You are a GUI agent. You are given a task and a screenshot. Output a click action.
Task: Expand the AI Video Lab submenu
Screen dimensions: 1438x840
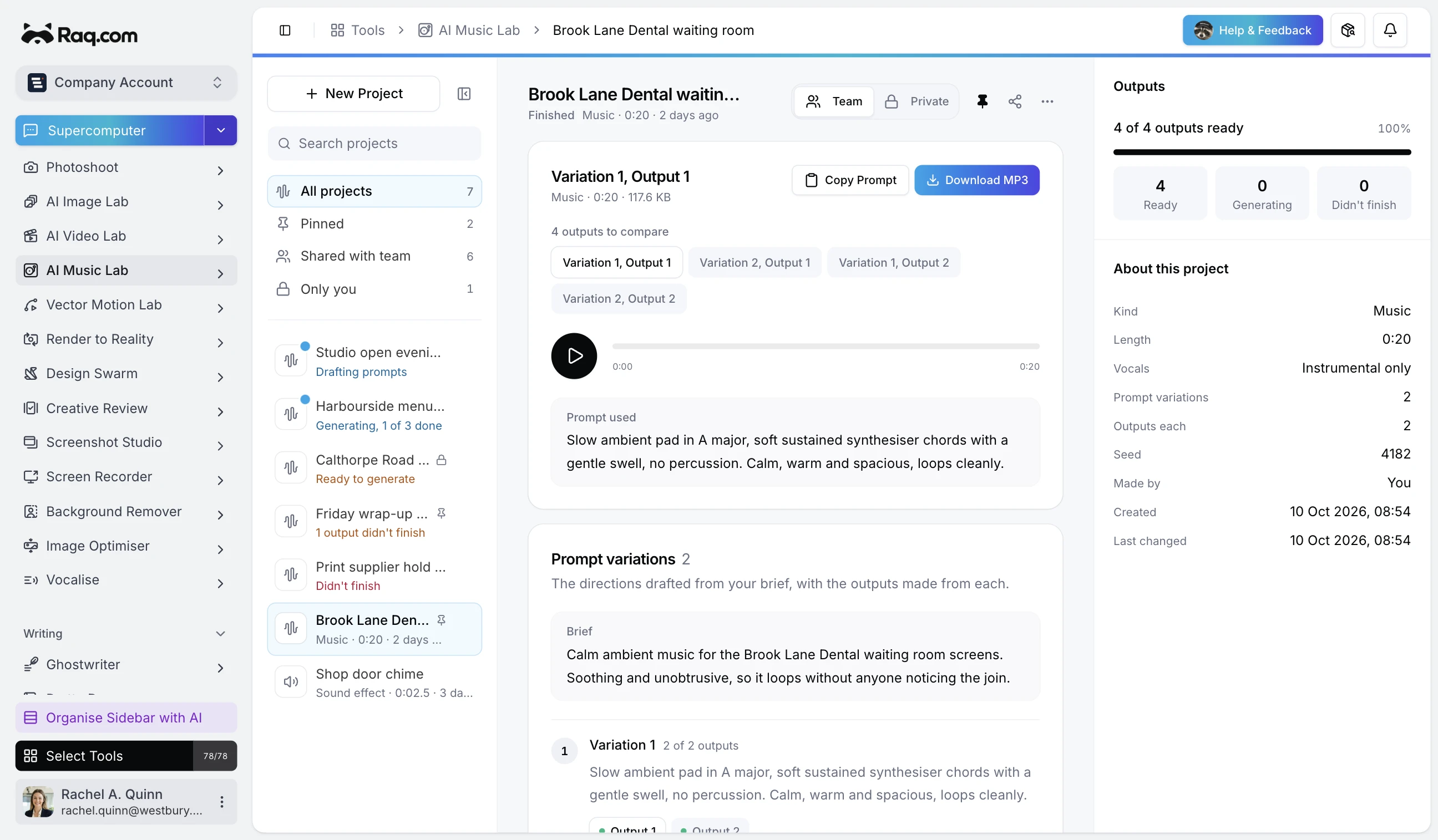tap(220, 239)
